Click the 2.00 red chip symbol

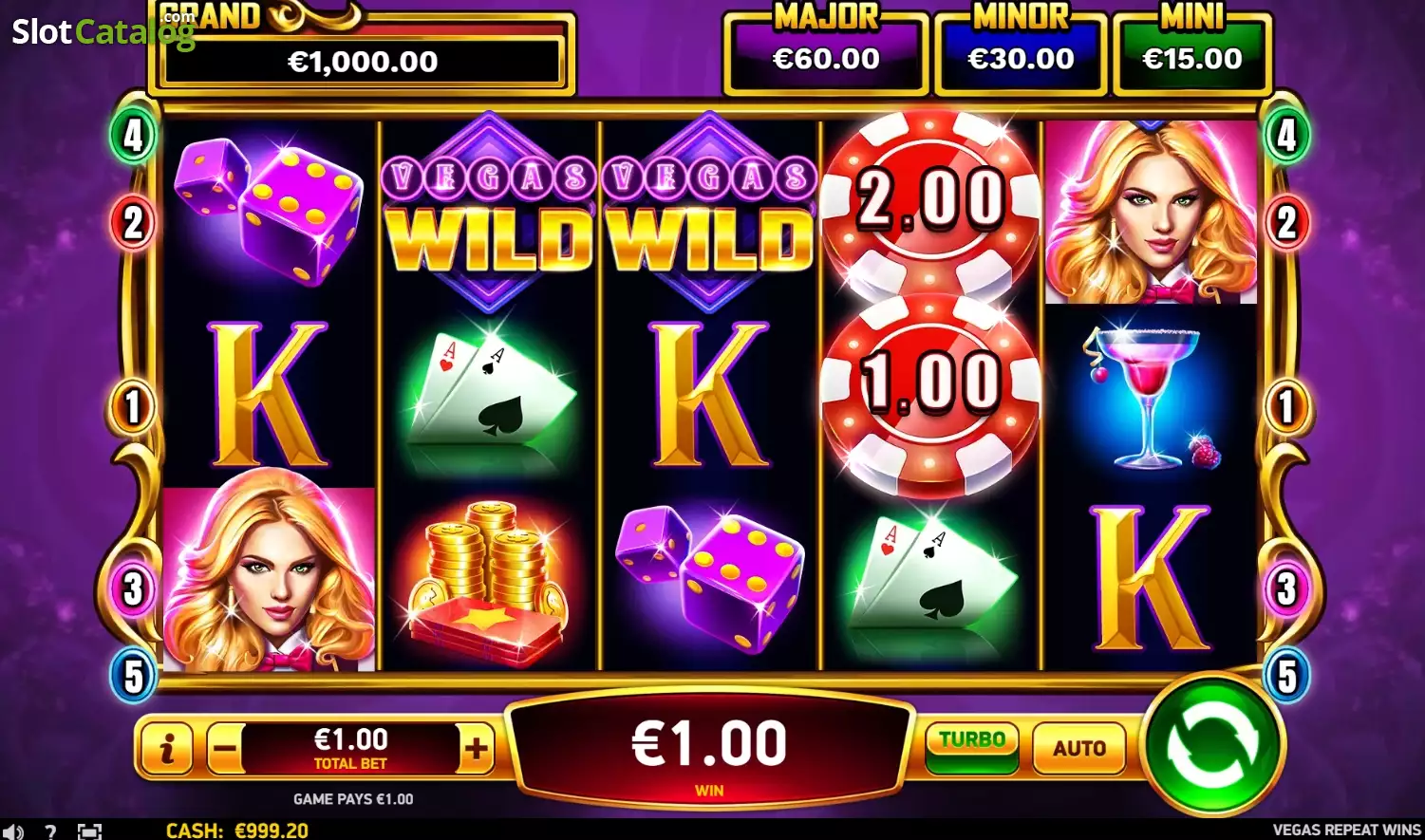[x=929, y=201]
